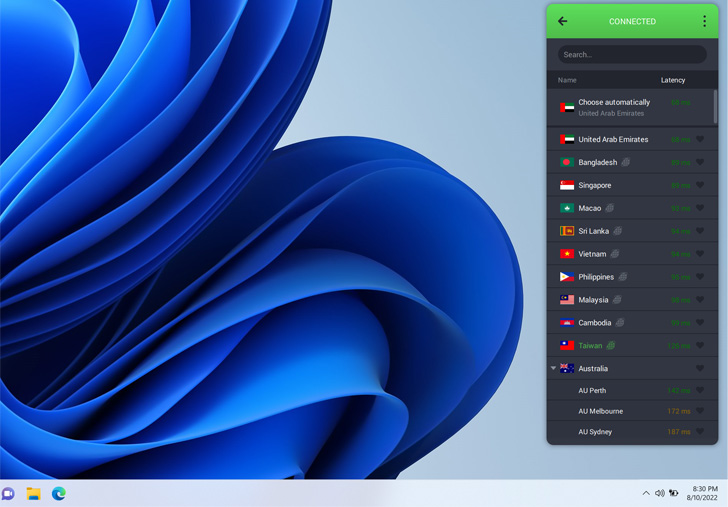
Task: Select the AU Perth server
Action: pos(592,391)
